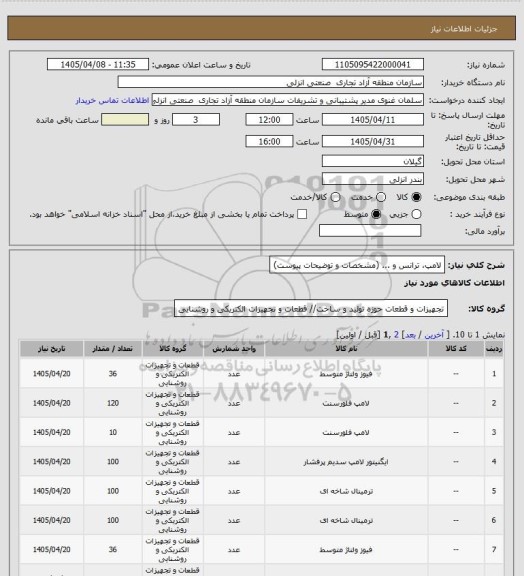The height and width of the screenshot is (576, 524).
Task: Select row 1 item فیوز ولتاژ متوسط
Action: (346, 374)
